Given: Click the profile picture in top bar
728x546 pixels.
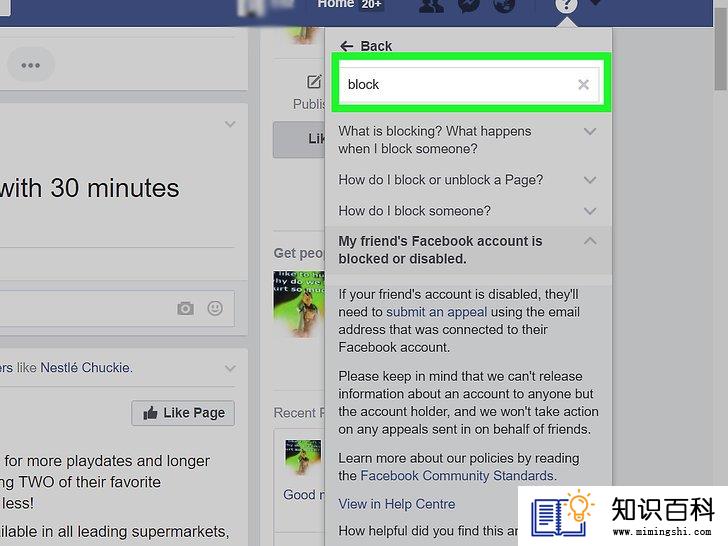Looking at the screenshot, I should tap(252, 7).
